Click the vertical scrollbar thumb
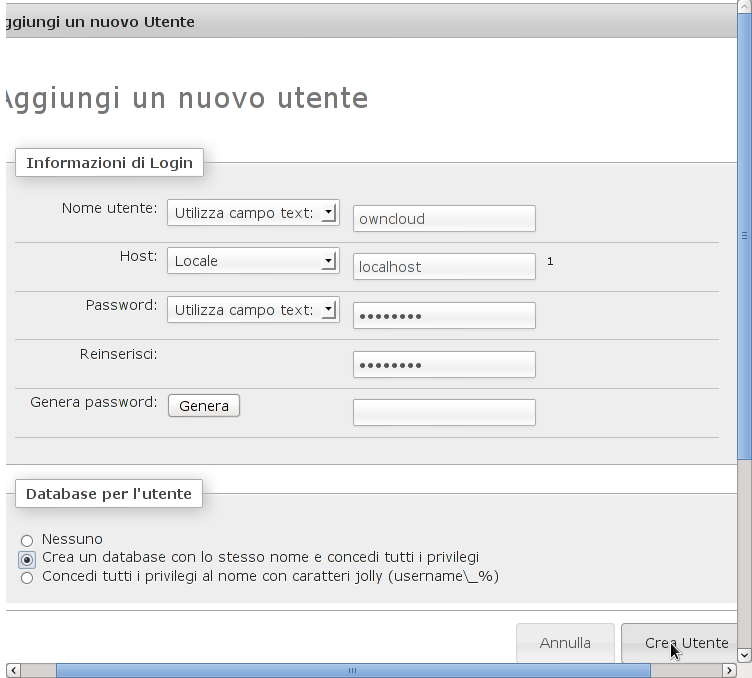 pos(743,236)
